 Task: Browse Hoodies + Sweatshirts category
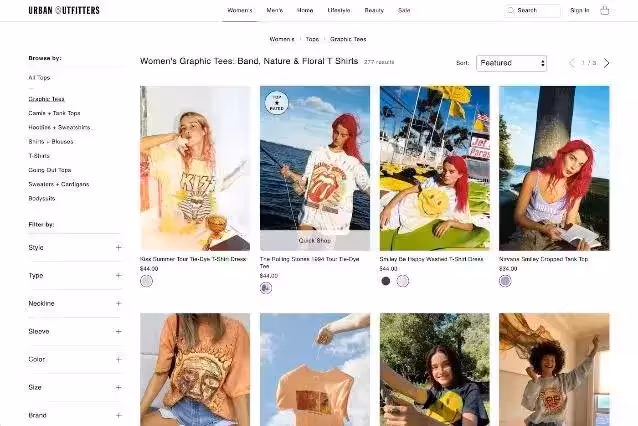60,127
